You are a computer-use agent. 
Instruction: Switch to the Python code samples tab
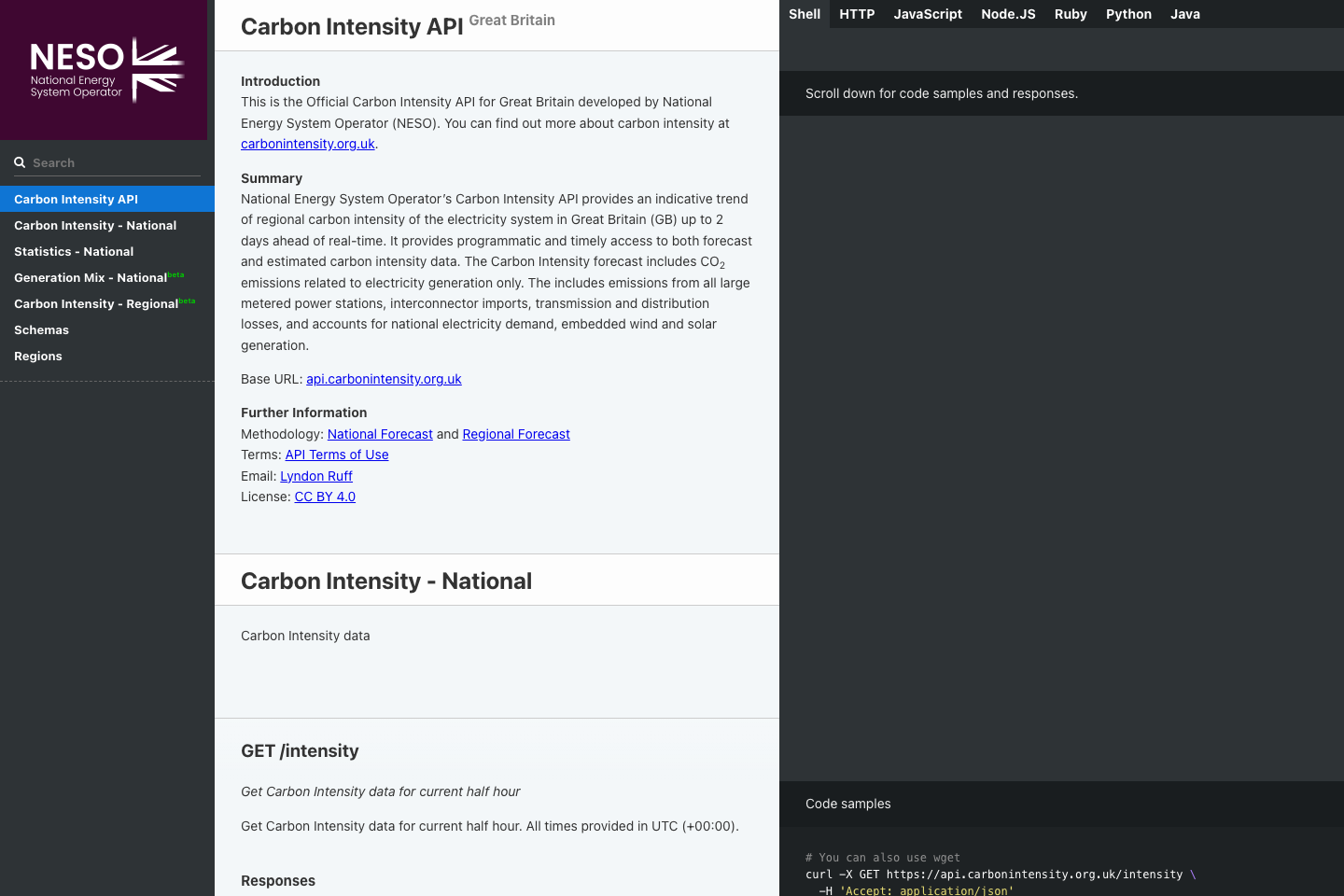[1128, 14]
